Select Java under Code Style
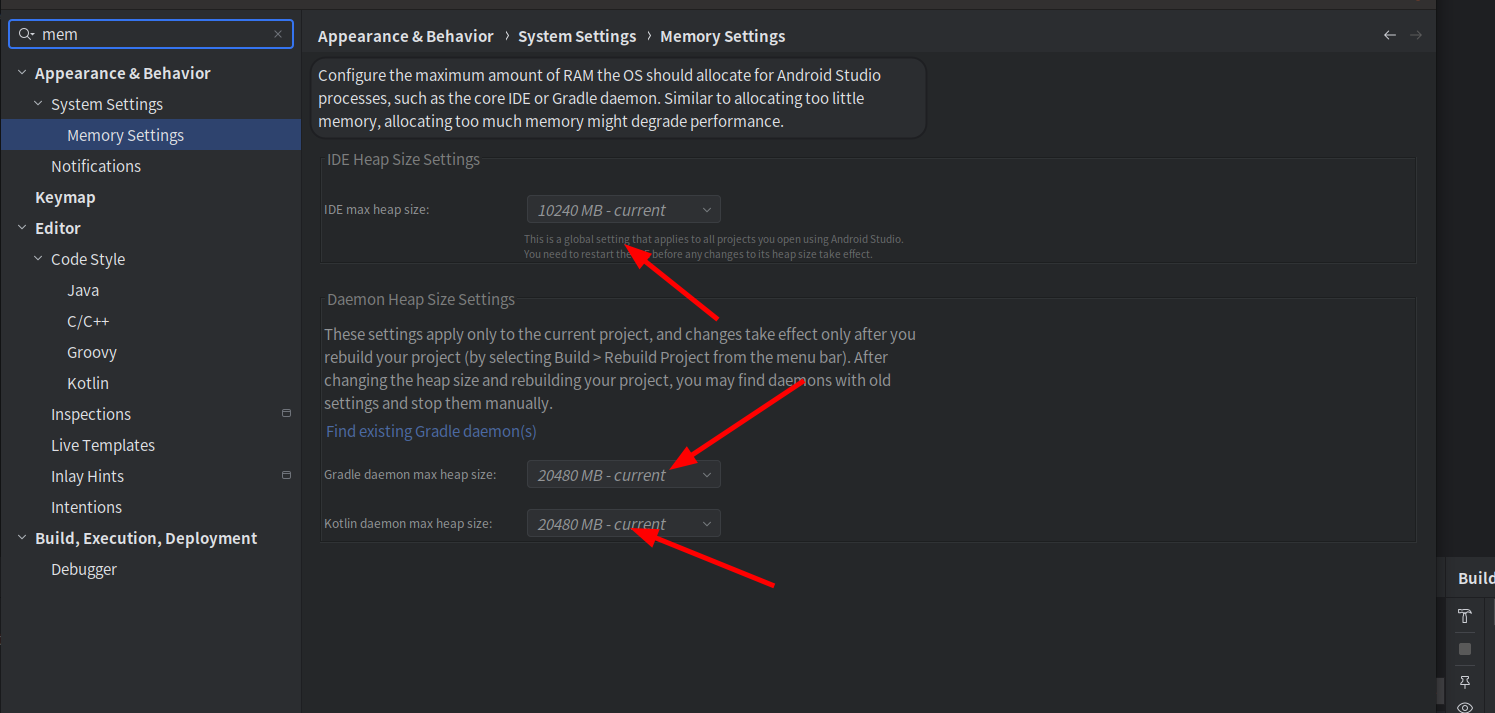This screenshot has width=1495, height=713. 83,290
